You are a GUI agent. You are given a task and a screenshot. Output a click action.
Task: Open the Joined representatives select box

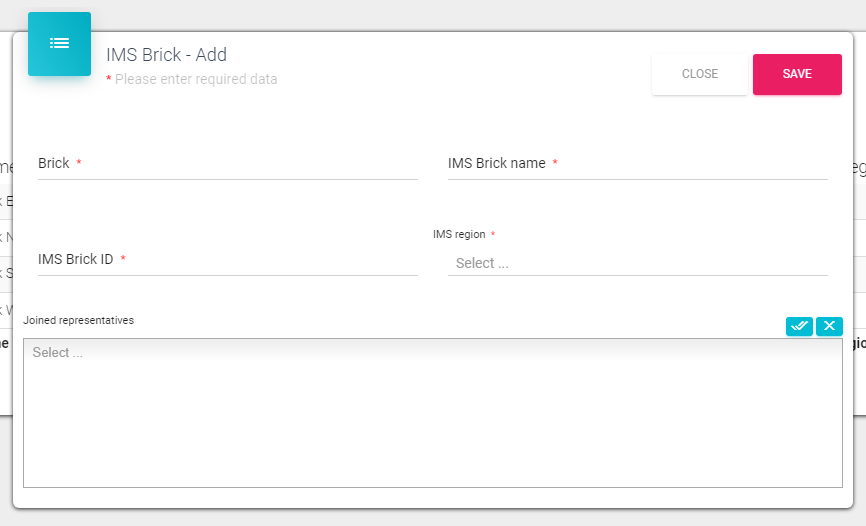(432, 353)
